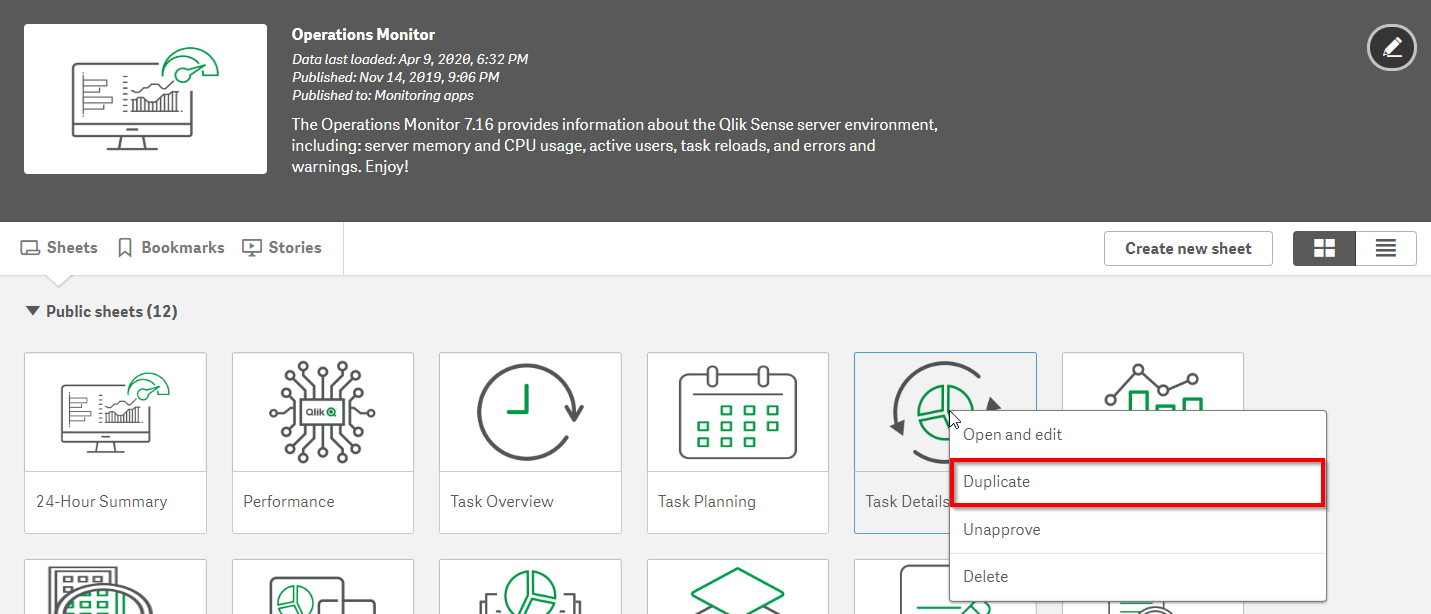Open the Sheets tab
This screenshot has height=614, width=1431.
click(59, 247)
